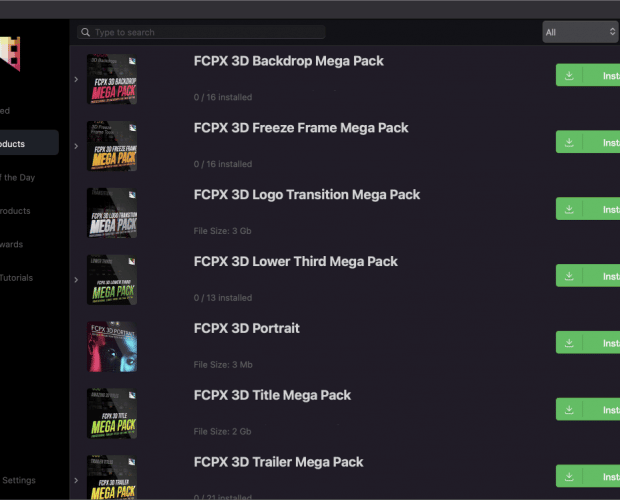
Task: Expand FCPX 3D Freeze Frame Mega Pack row
Action: [x=76, y=146]
